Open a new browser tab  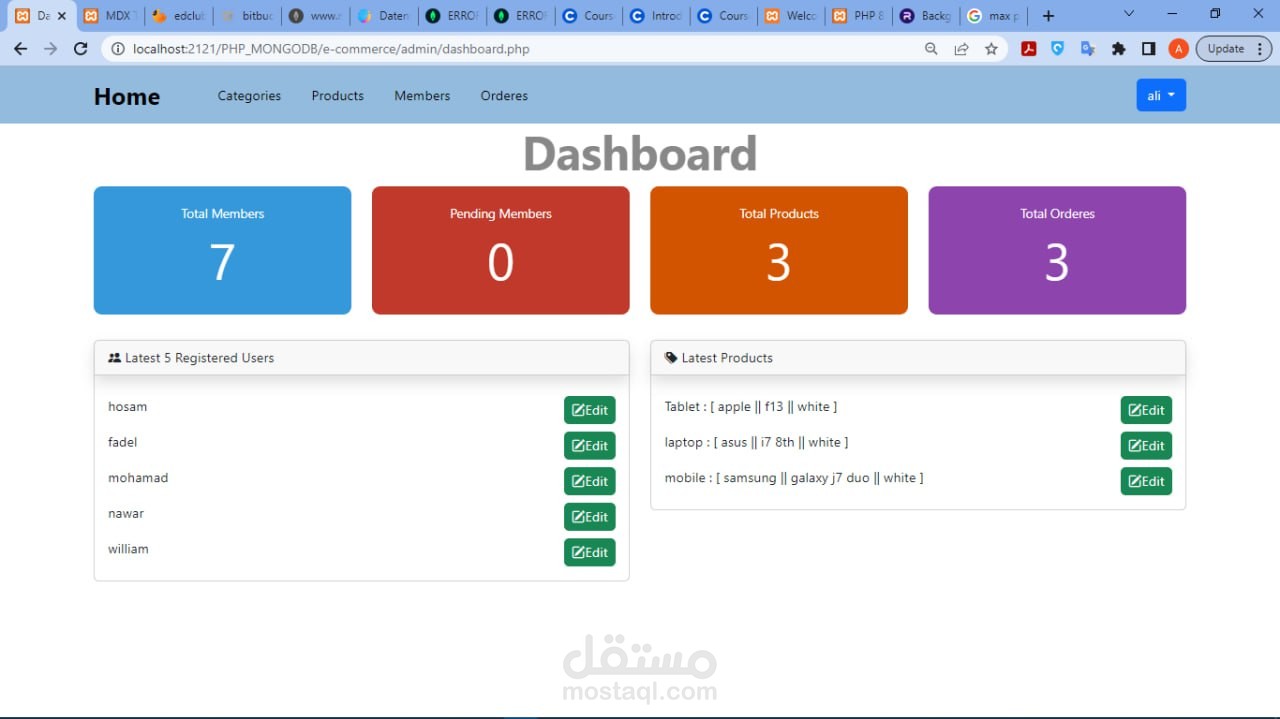1048,16
